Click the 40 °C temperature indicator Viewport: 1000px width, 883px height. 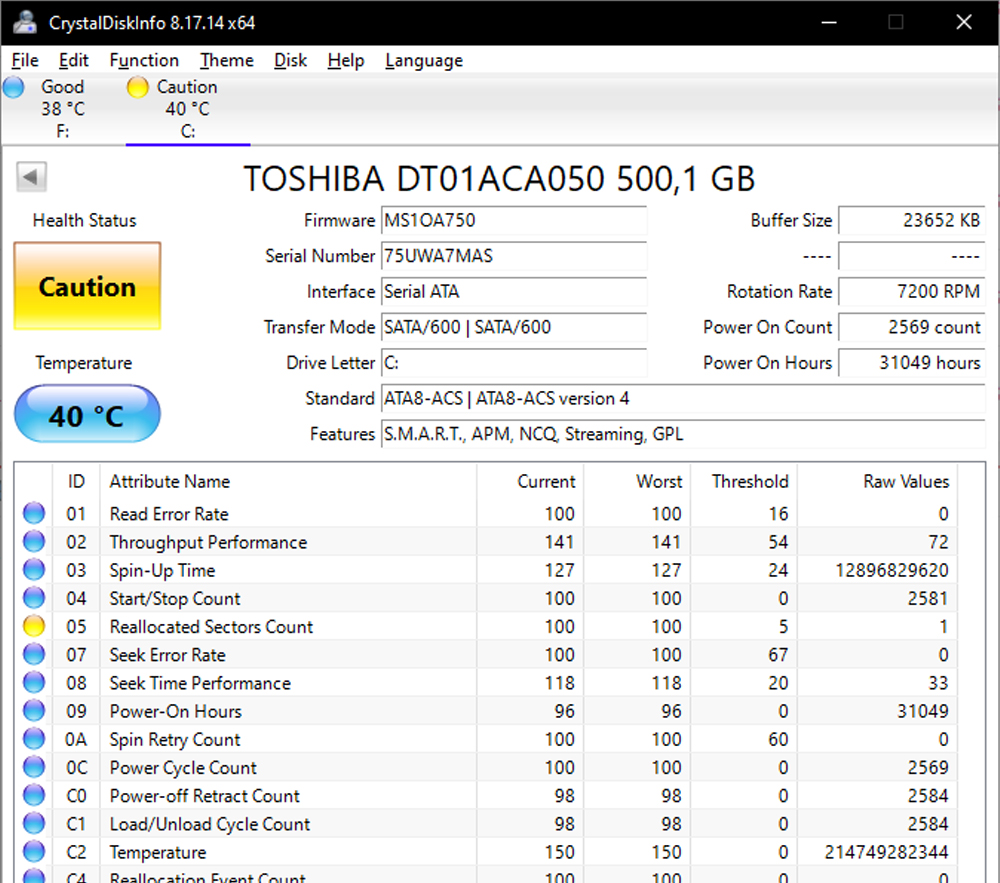87,414
